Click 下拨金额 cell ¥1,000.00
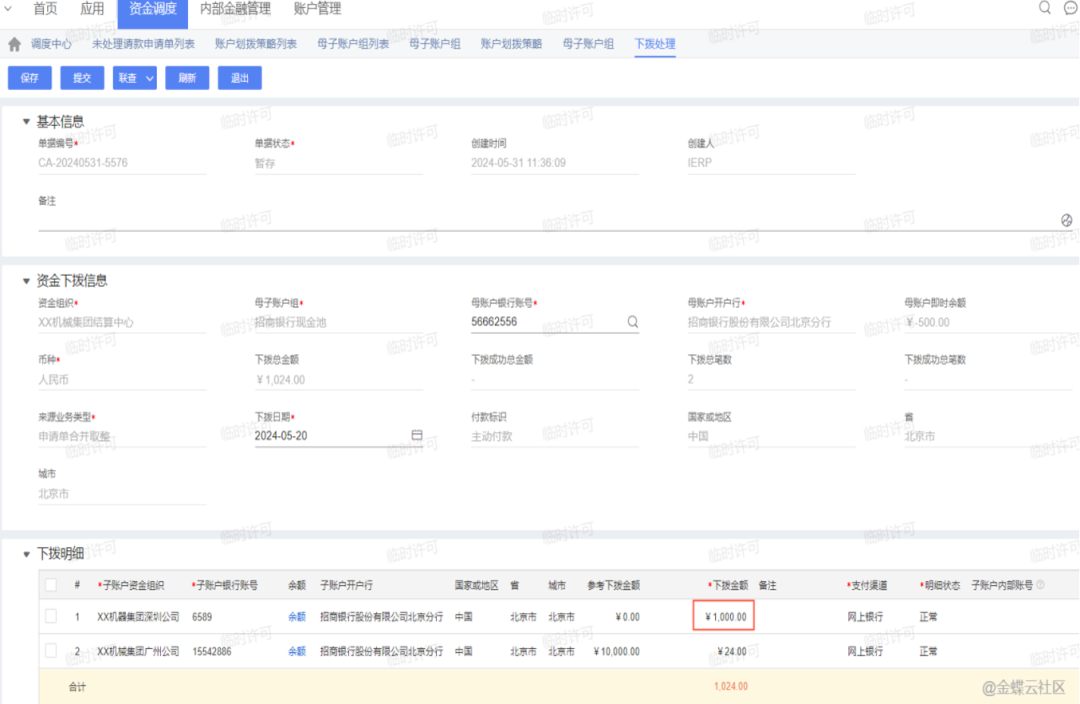The height and width of the screenshot is (704, 1080). tap(724, 617)
